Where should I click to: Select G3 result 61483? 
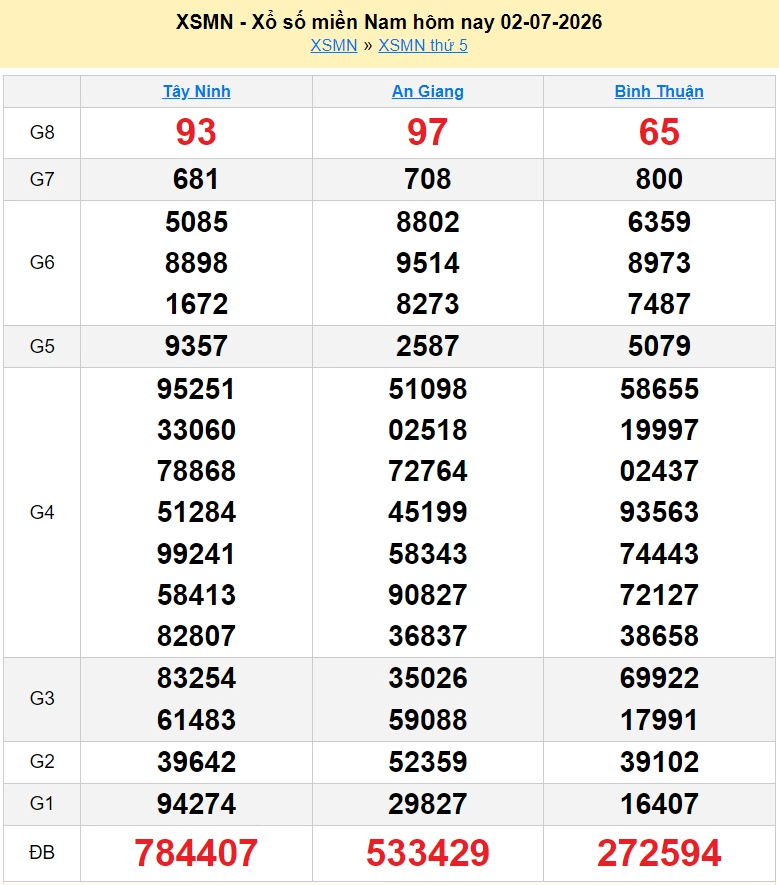click(196, 720)
